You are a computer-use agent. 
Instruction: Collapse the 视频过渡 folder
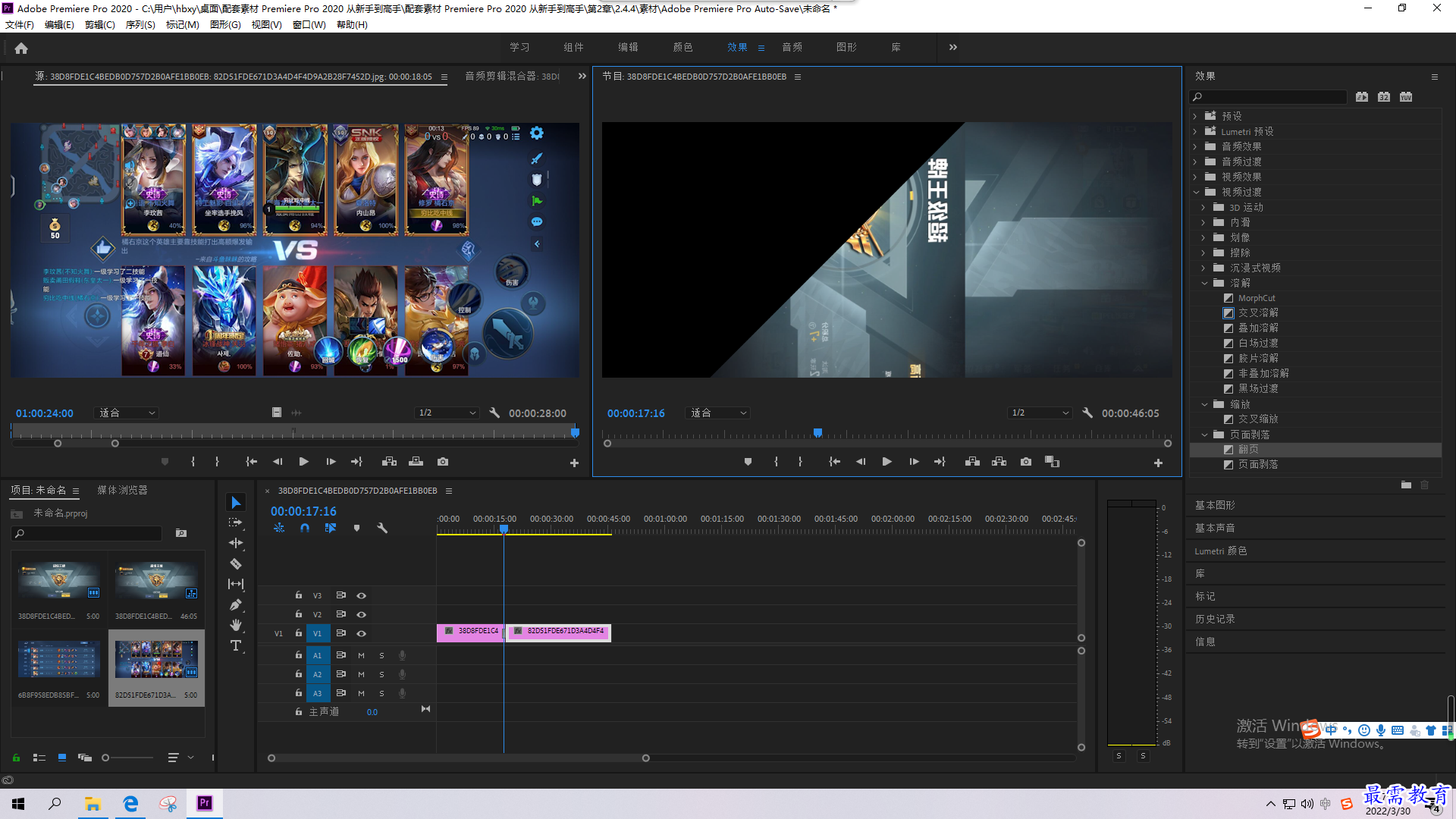1195,192
